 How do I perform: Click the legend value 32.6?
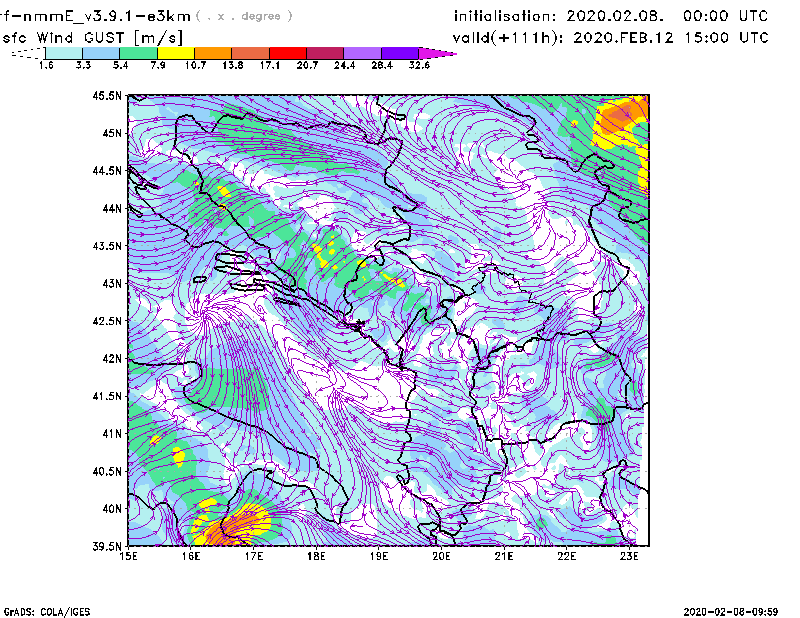pyautogui.click(x=419, y=65)
